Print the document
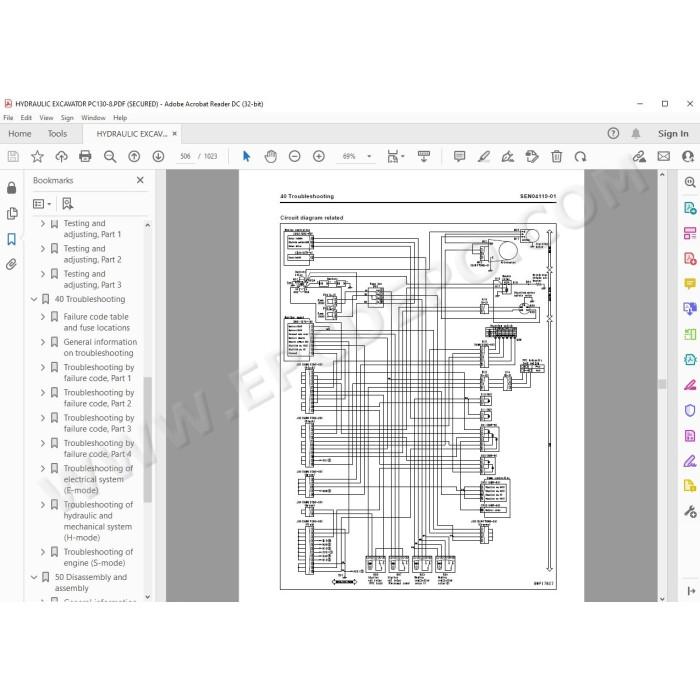Viewport: 700px width, 700px height. [x=85, y=156]
